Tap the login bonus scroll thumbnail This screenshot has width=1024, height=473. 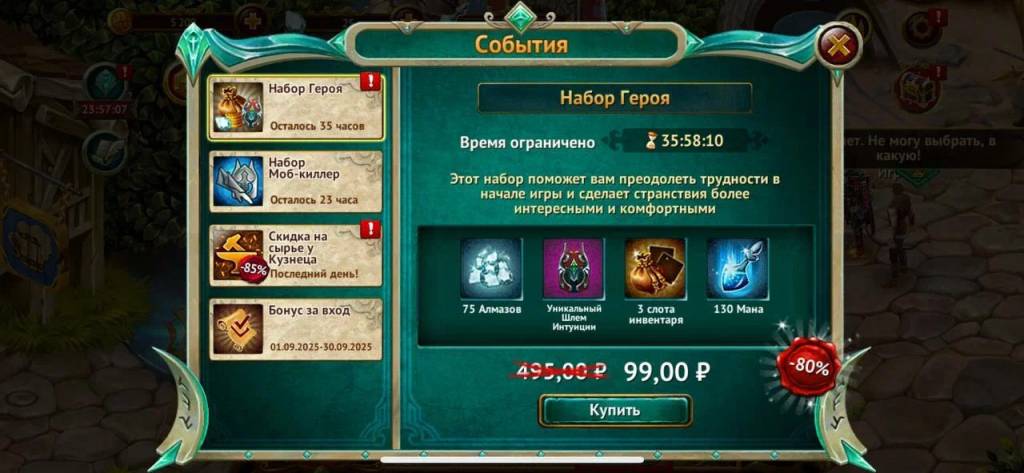238,329
